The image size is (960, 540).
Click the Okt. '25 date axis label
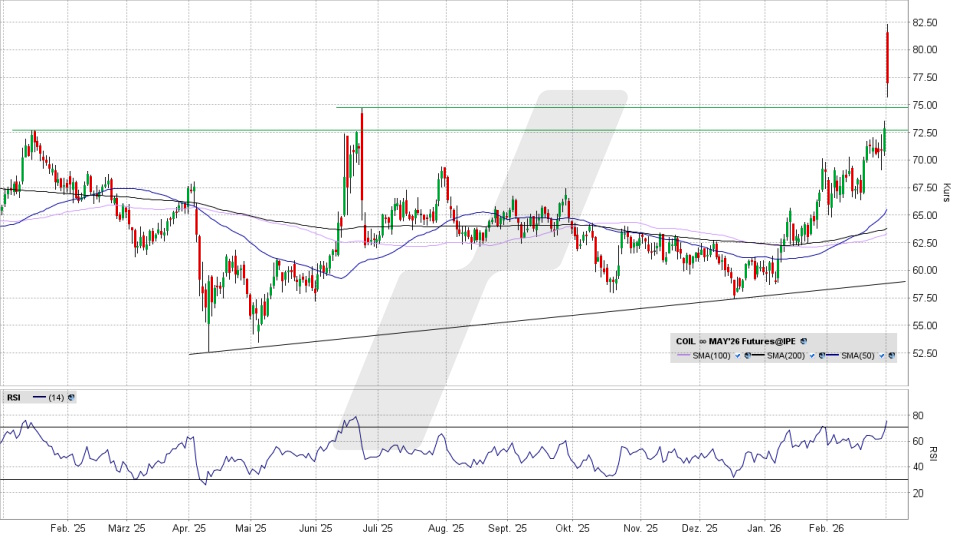pos(572,528)
